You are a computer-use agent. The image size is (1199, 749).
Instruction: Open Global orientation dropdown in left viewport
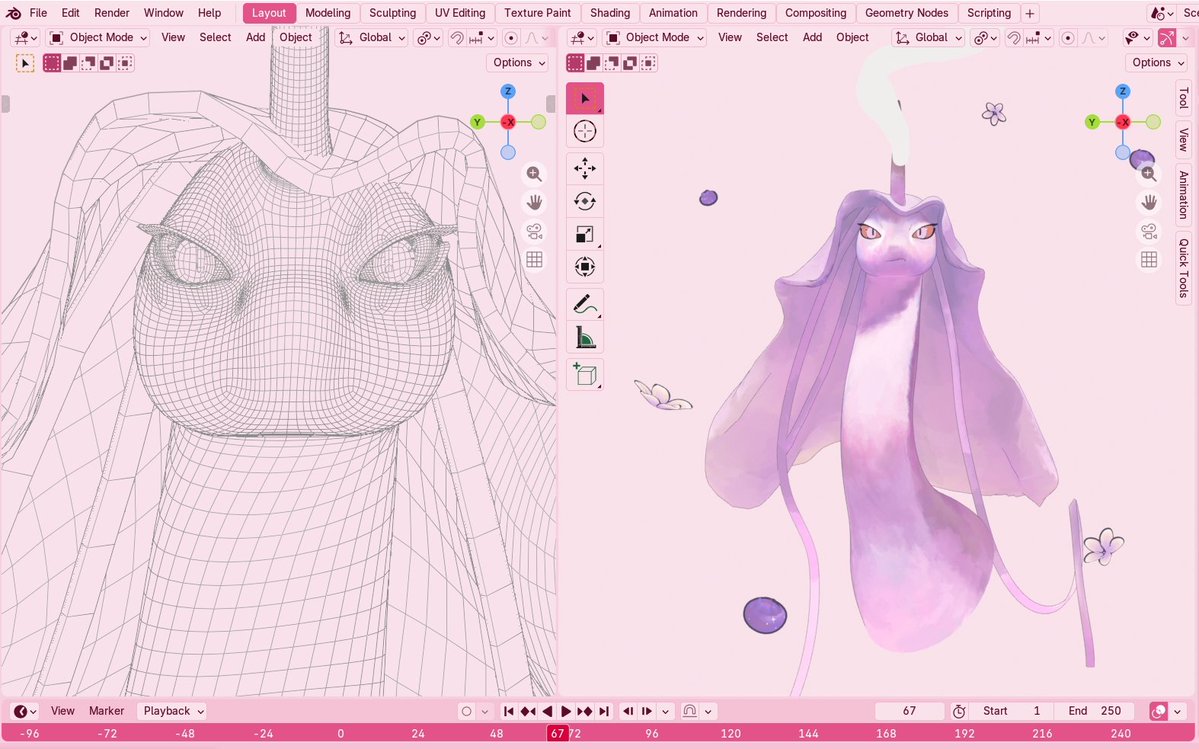[x=372, y=37]
